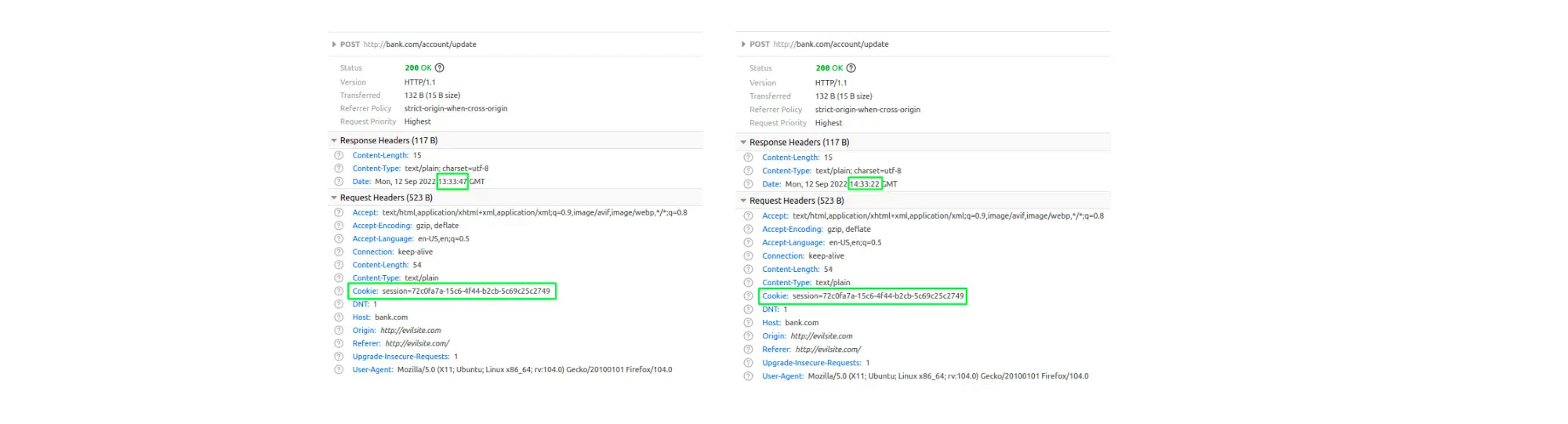Click 'HTTP/1.1' version value in right panel
This screenshot has height=424, width=1568.
pyautogui.click(x=831, y=83)
